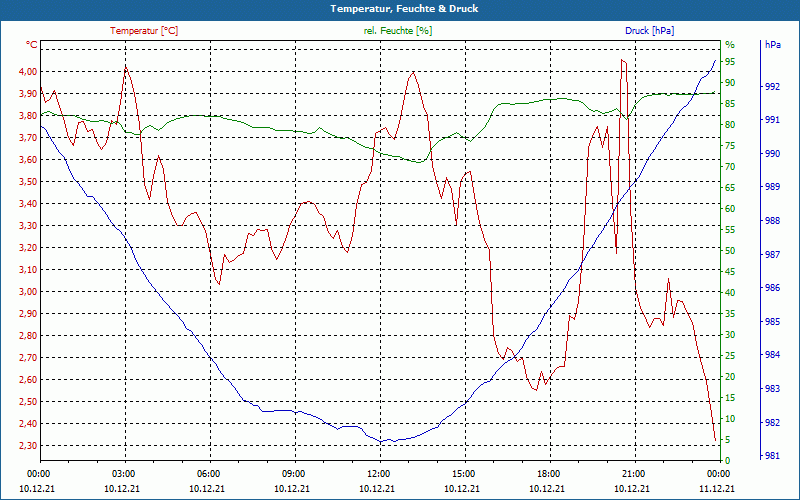Click time axis label '12:00'
800x500 pixels.
click(x=377, y=474)
